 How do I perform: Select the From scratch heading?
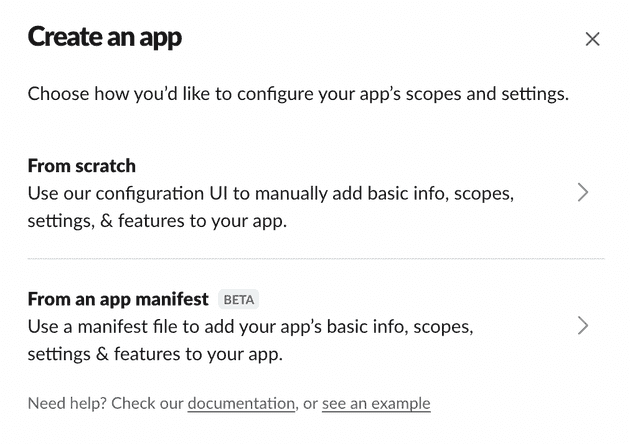pos(82,166)
